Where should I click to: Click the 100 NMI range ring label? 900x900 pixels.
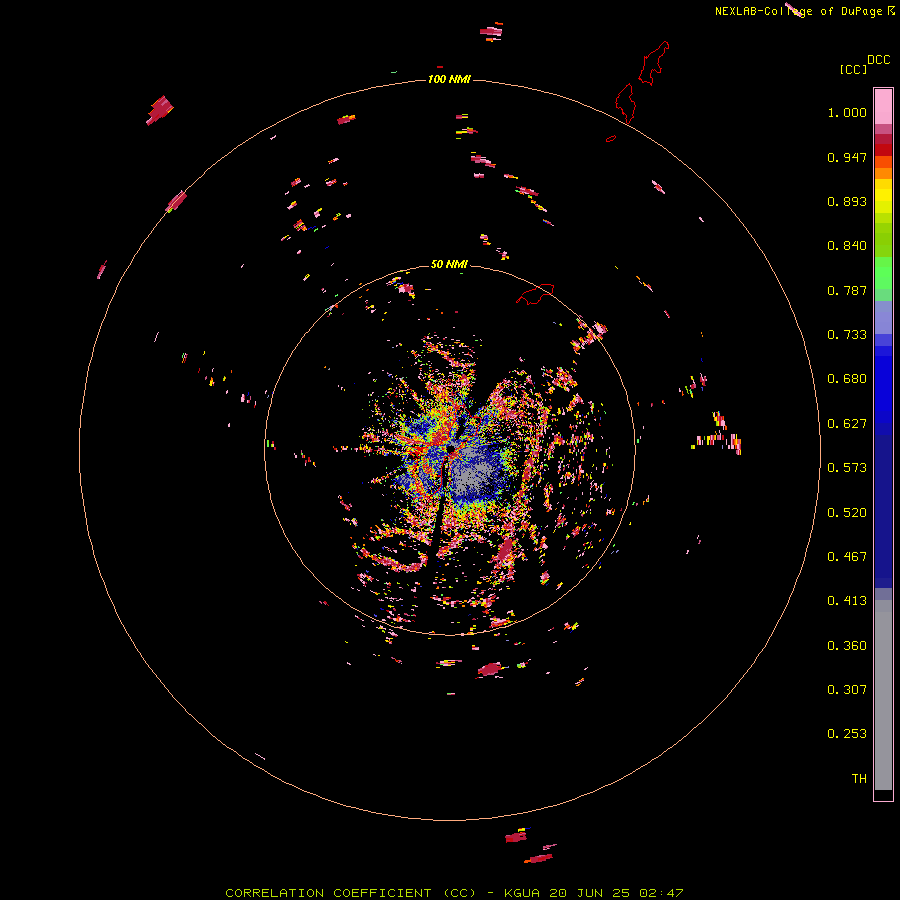(x=449, y=79)
